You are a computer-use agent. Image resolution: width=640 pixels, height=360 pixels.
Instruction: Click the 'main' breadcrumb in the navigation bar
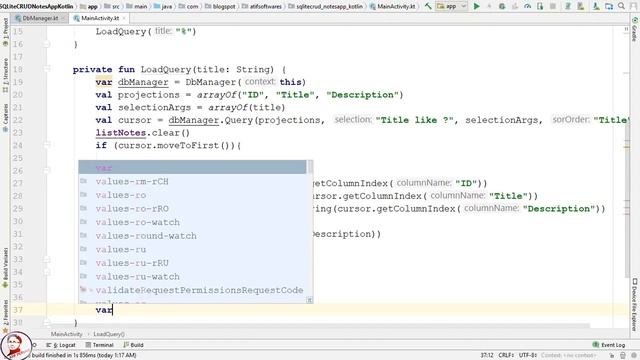click(136, 6)
